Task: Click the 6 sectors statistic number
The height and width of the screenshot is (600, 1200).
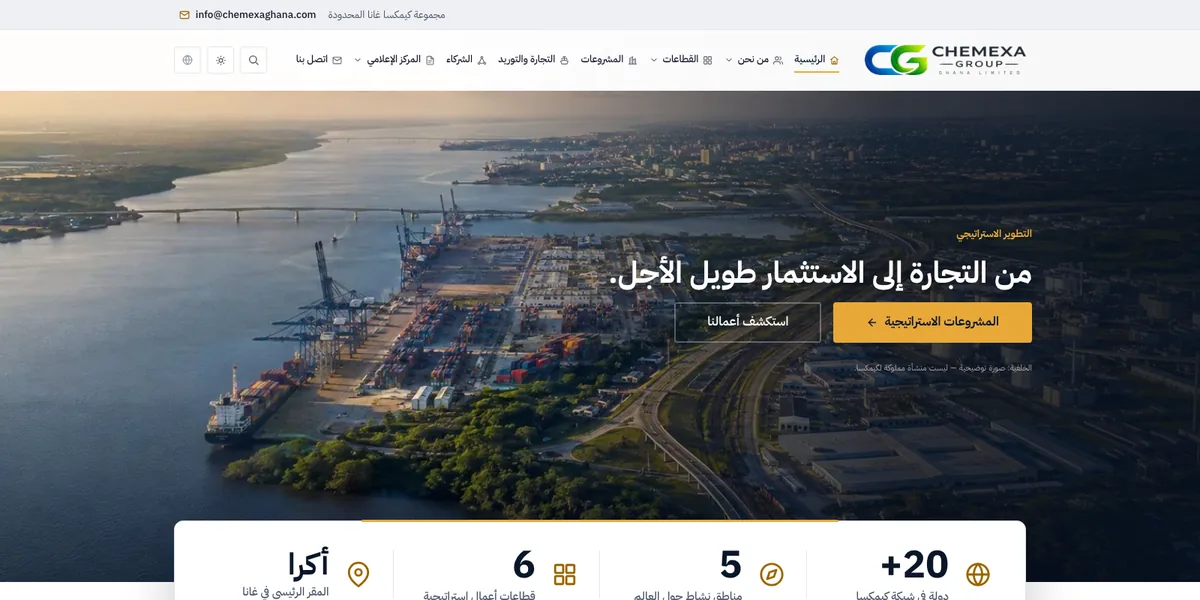Action: point(524,565)
